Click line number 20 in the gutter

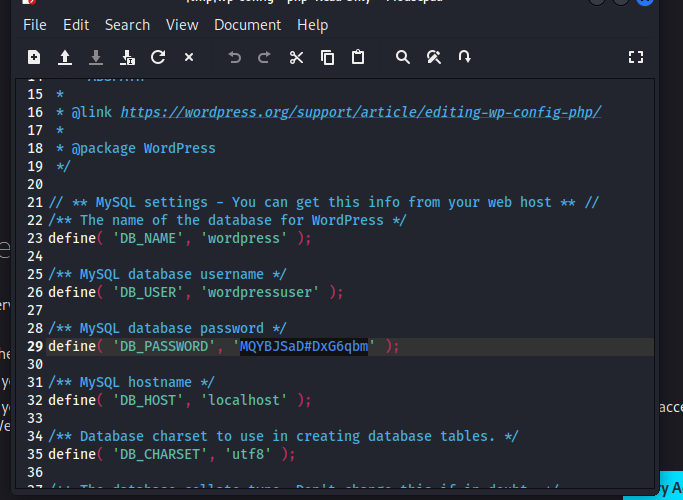(x=35, y=185)
